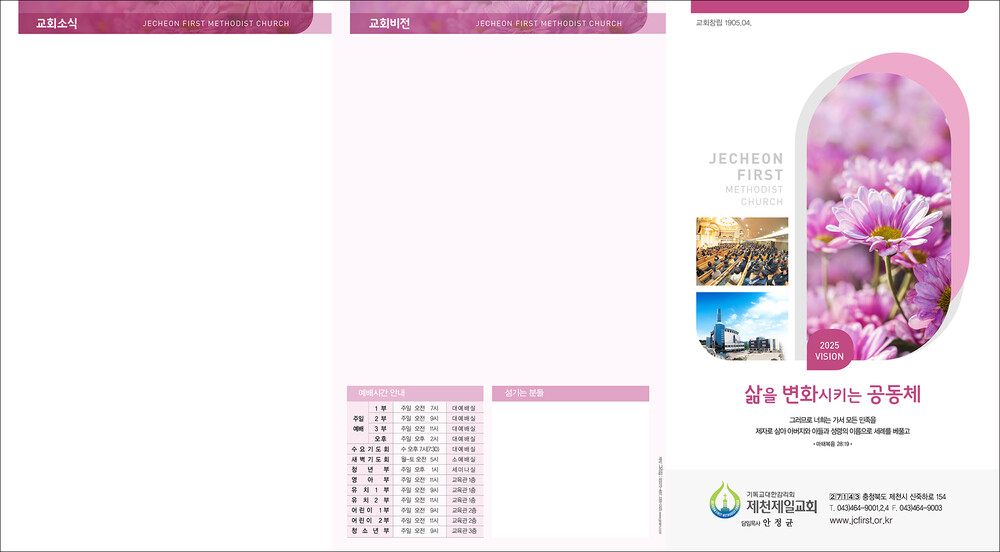Select the church building exterior photo
This screenshot has width=1000, height=552.
[x=741, y=325]
